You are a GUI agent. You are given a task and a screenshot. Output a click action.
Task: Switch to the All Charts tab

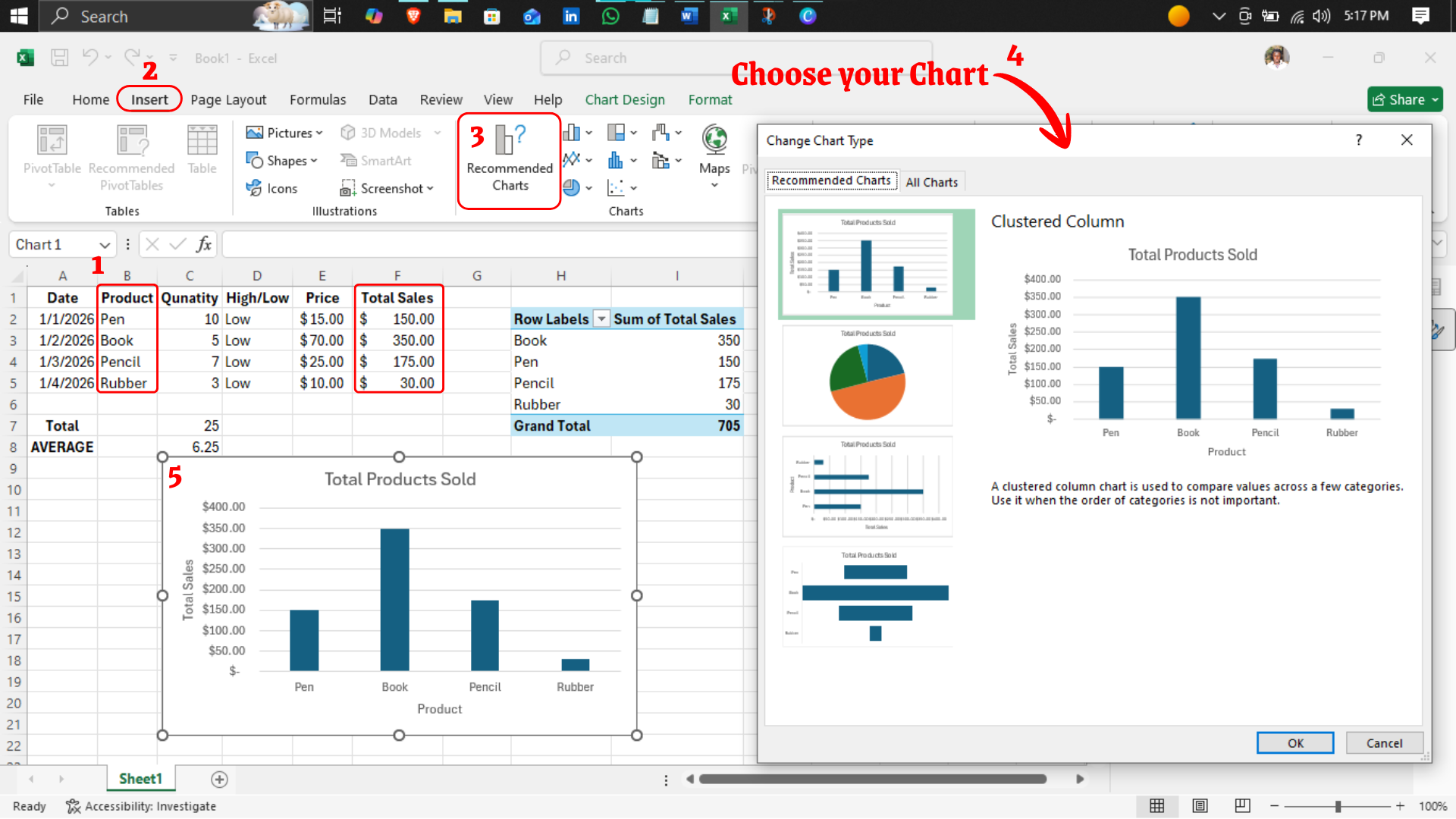click(931, 182)
